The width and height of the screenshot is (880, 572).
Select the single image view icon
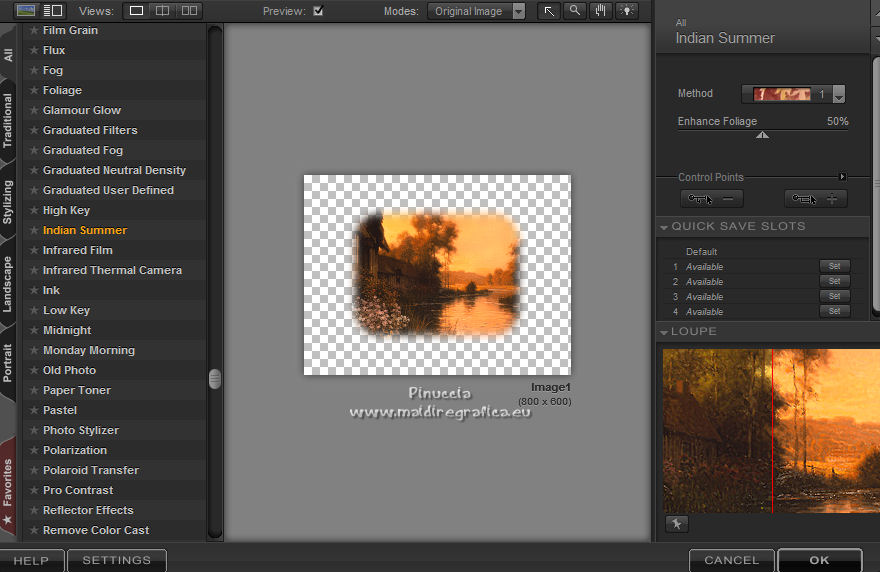click(136, 11)
